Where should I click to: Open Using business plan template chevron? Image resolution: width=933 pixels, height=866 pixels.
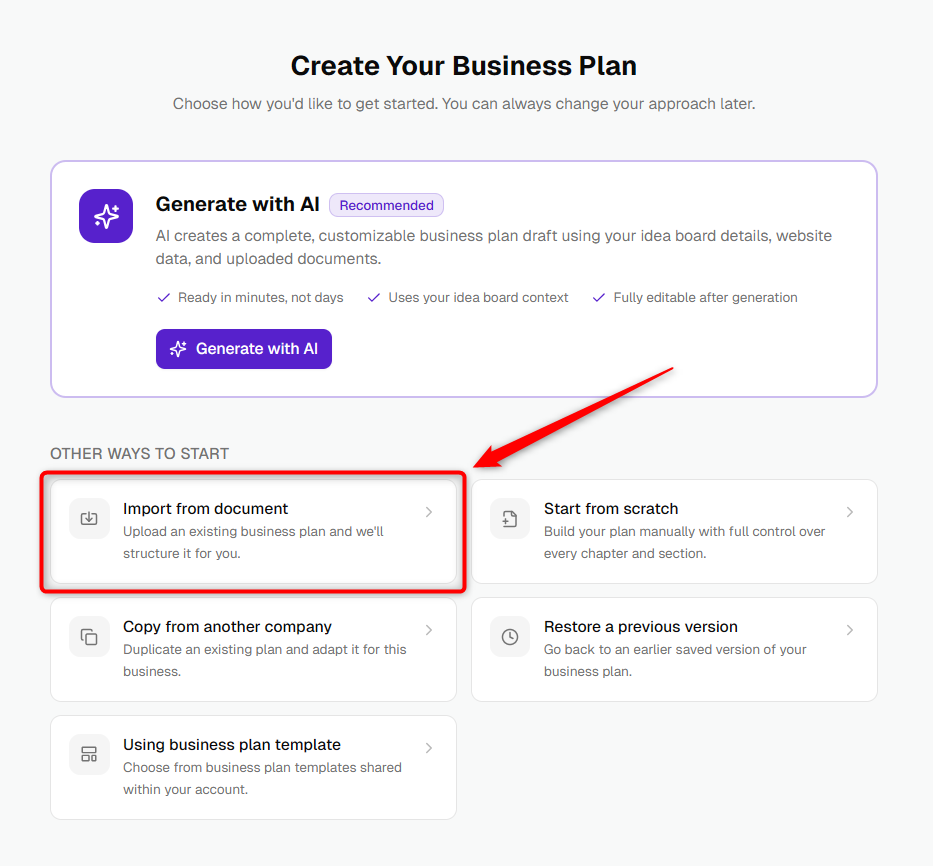tap(429, 748)
